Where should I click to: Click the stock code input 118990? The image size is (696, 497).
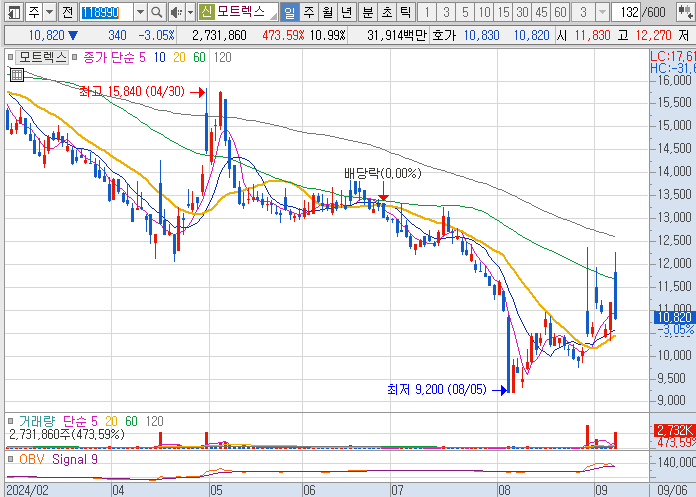click(107, 12)
